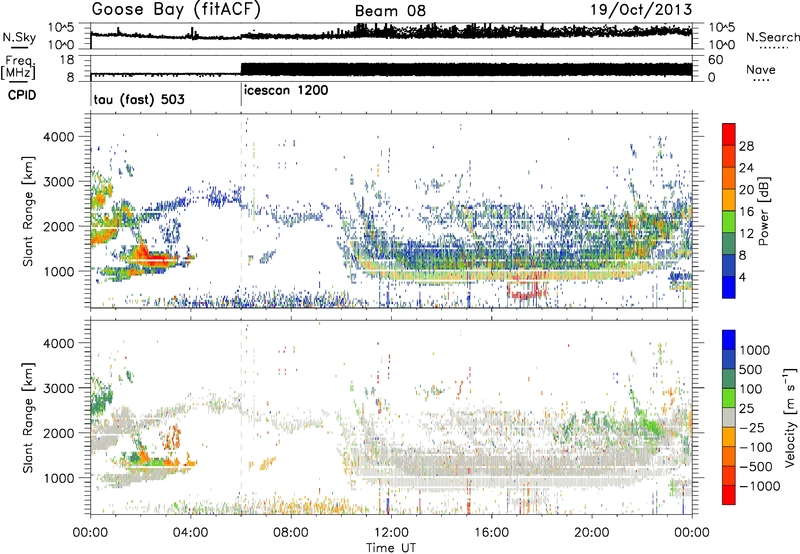The height and width of the screenshot is (554, 800).
Task: Click the 16:00 time tick label
Action: pos(491,533)
